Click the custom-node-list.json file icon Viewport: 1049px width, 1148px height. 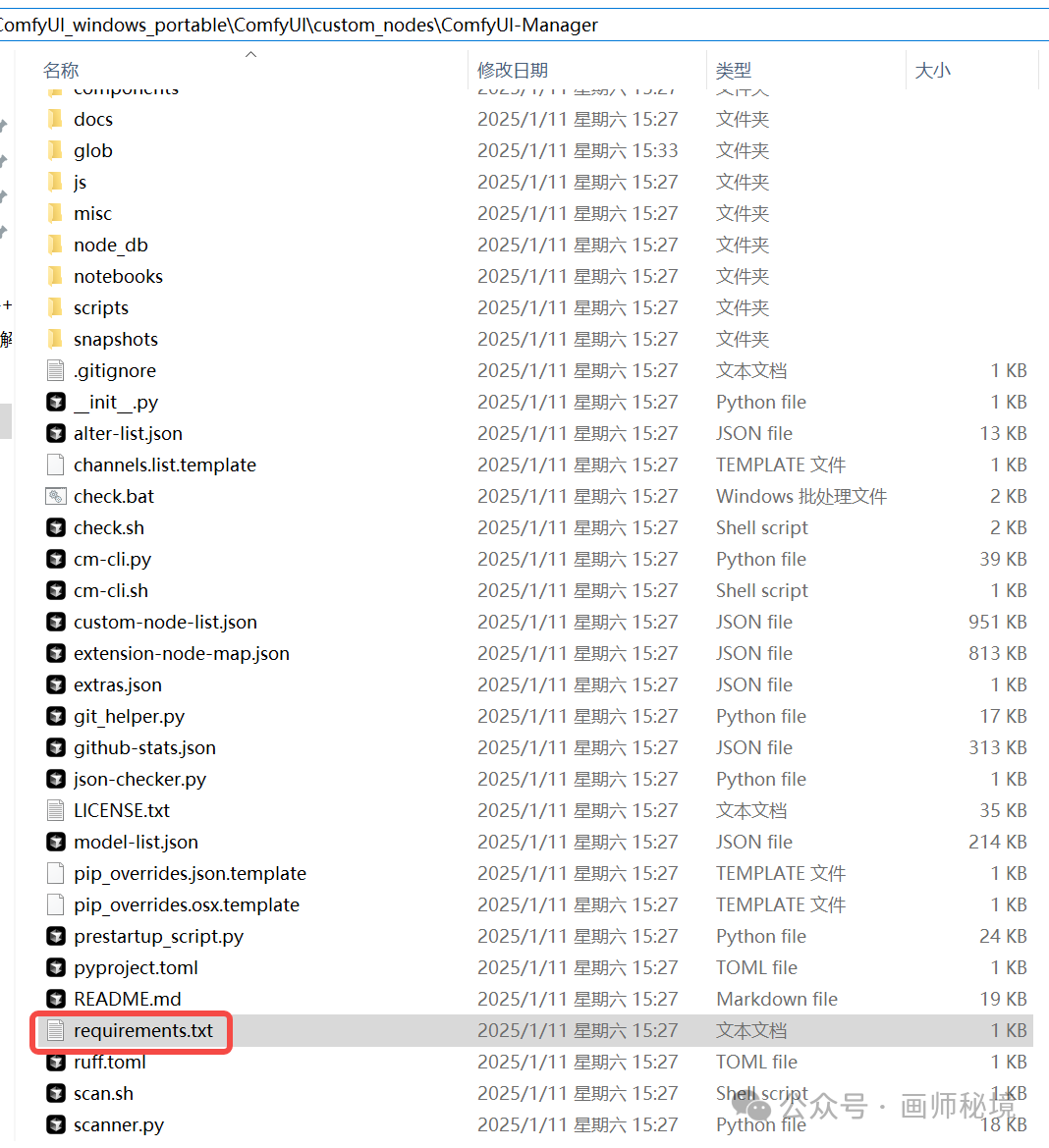coord(56,623)
